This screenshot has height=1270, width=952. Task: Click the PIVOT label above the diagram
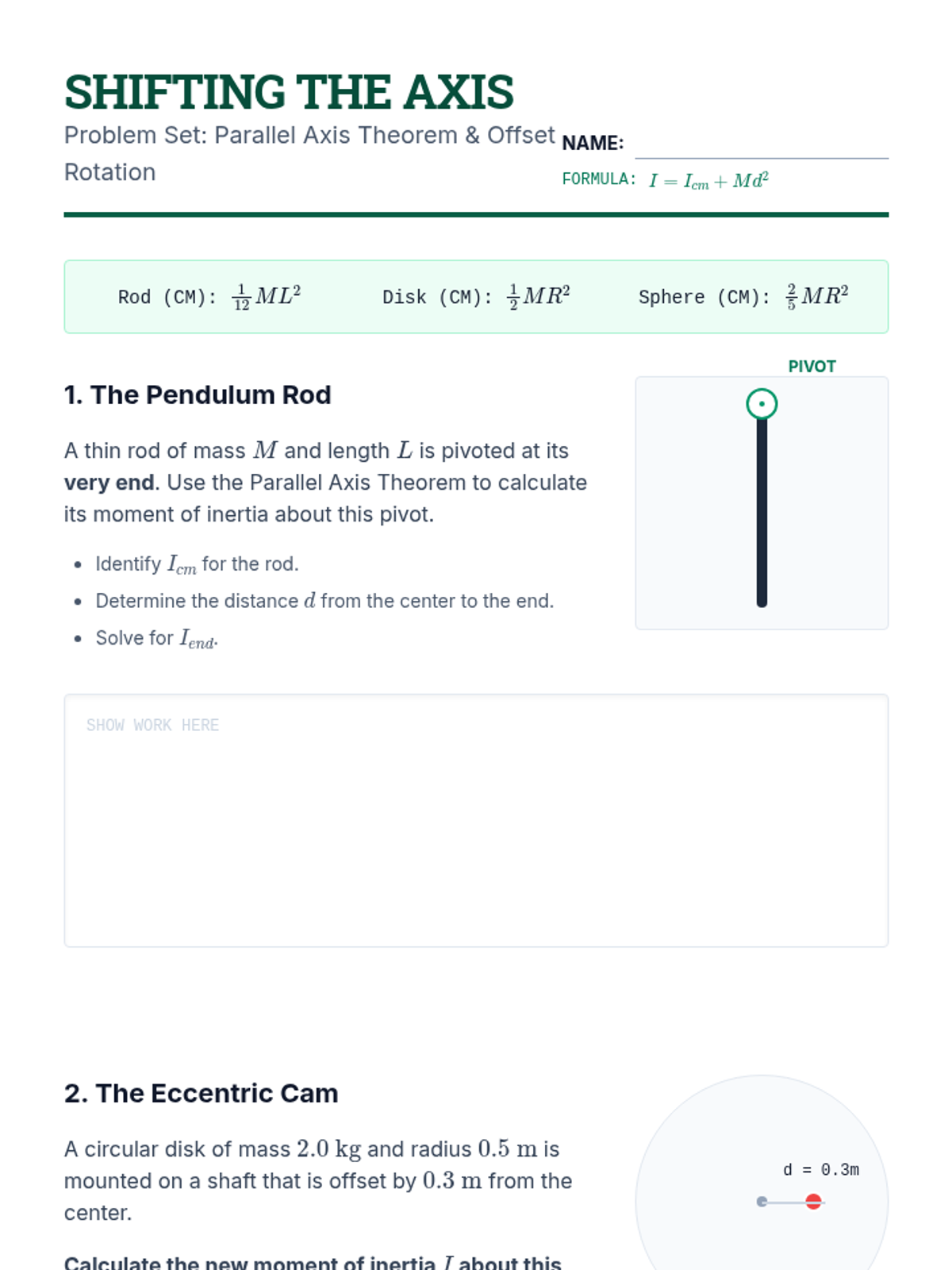[812, 367]
